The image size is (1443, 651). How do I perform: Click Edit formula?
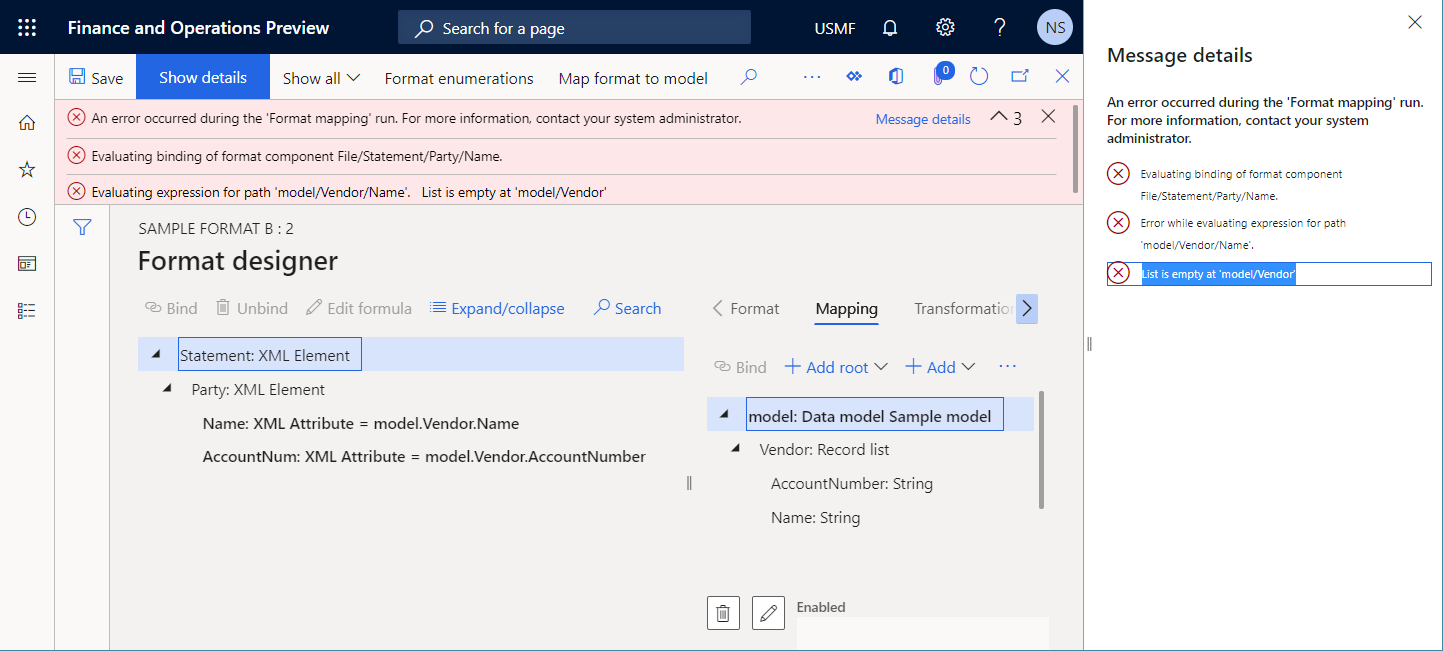[359, 308]
